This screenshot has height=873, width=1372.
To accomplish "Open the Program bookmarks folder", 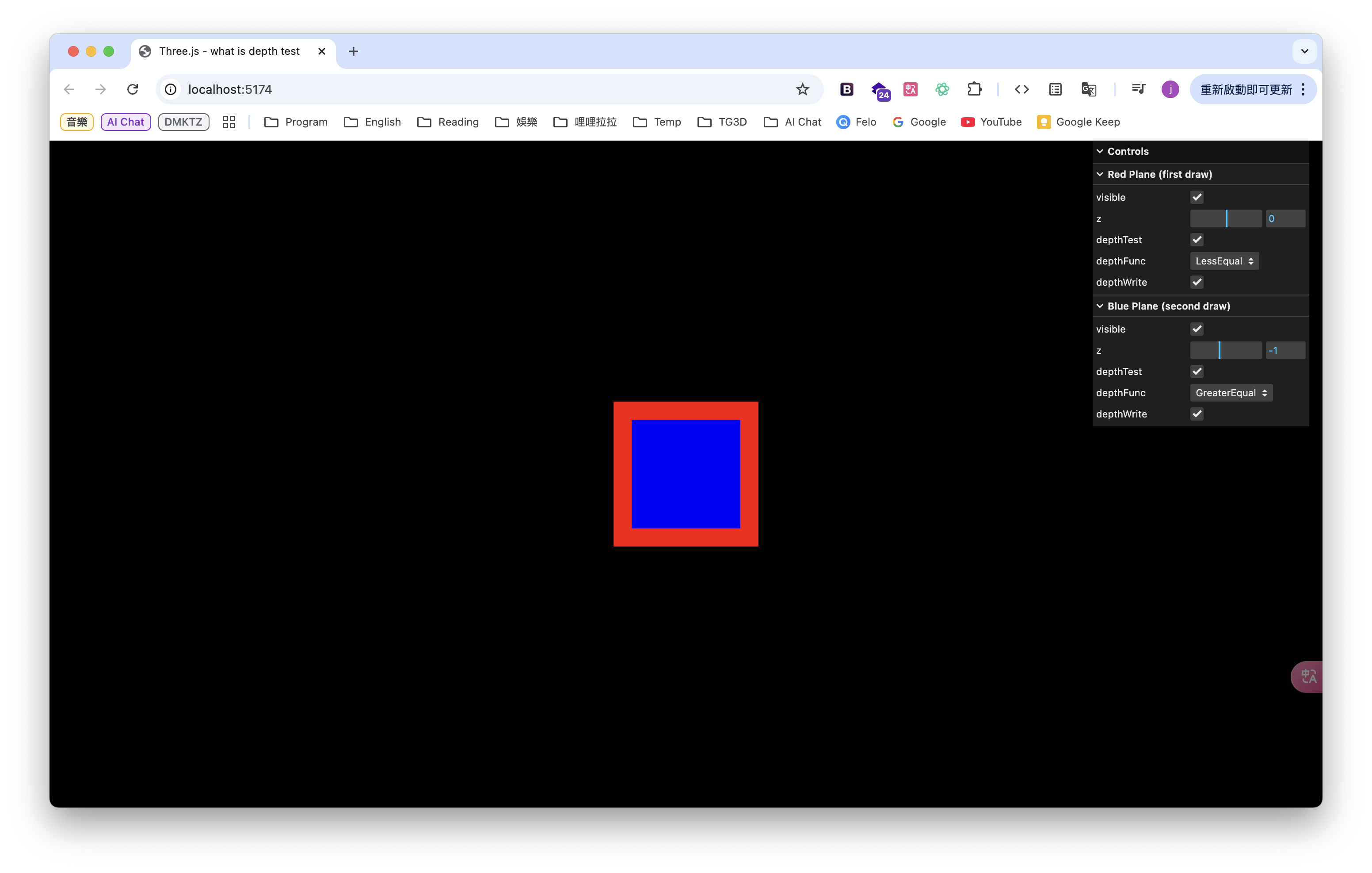I will pyautogui.click(x=296, y=122).
